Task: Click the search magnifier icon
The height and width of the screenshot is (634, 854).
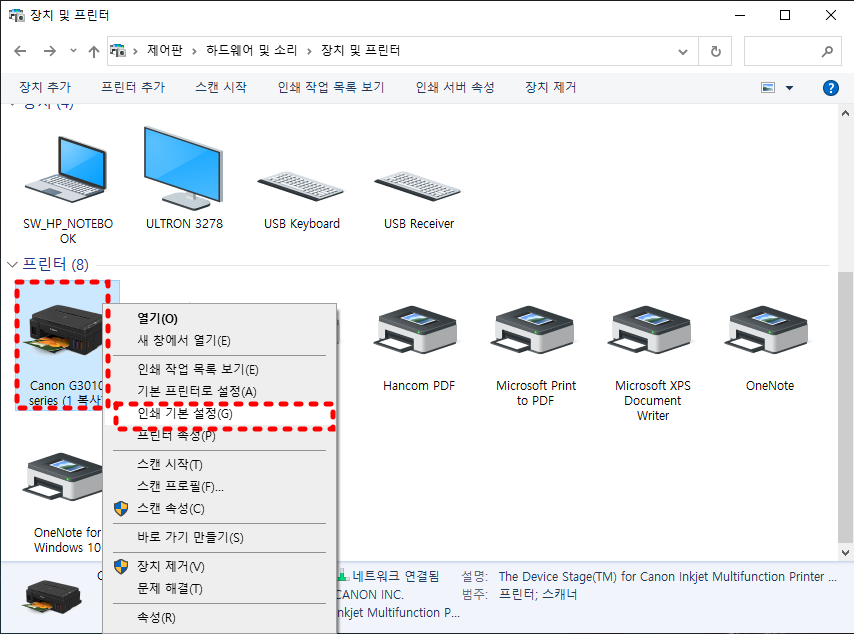Action: [827, 51]
